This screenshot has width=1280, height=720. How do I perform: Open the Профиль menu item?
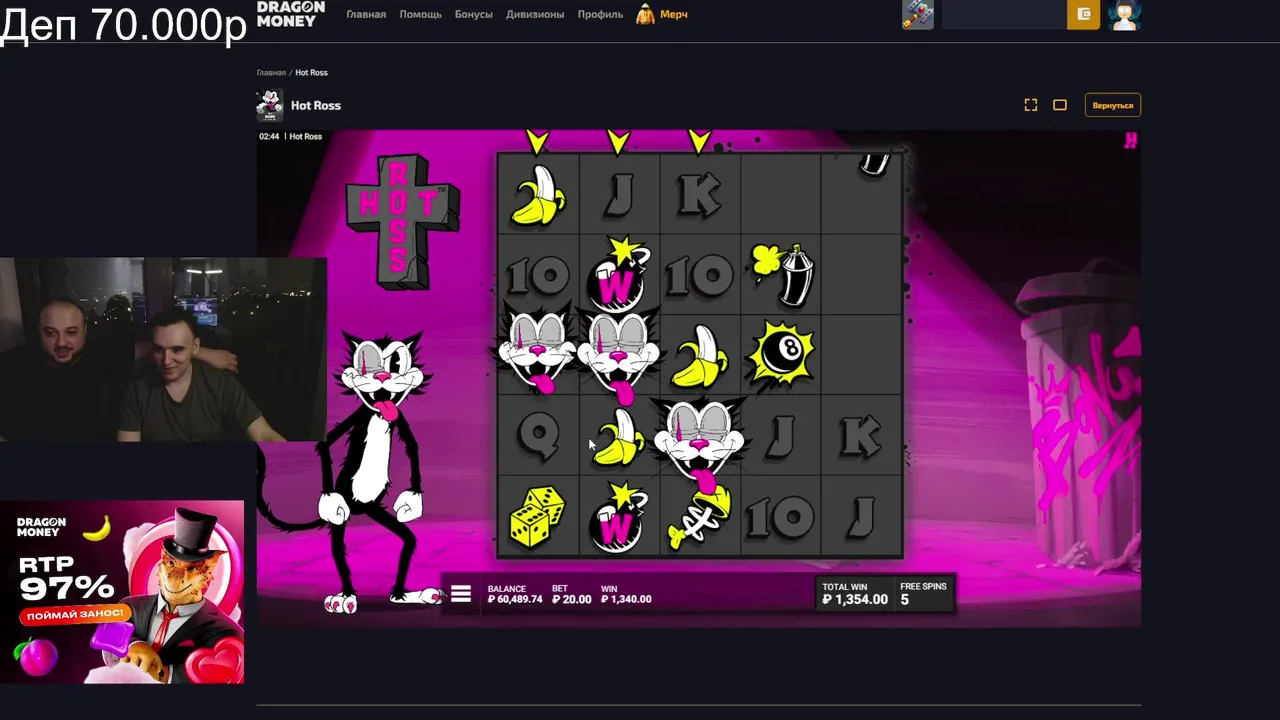pyautogui.click(x=600, y=15)
